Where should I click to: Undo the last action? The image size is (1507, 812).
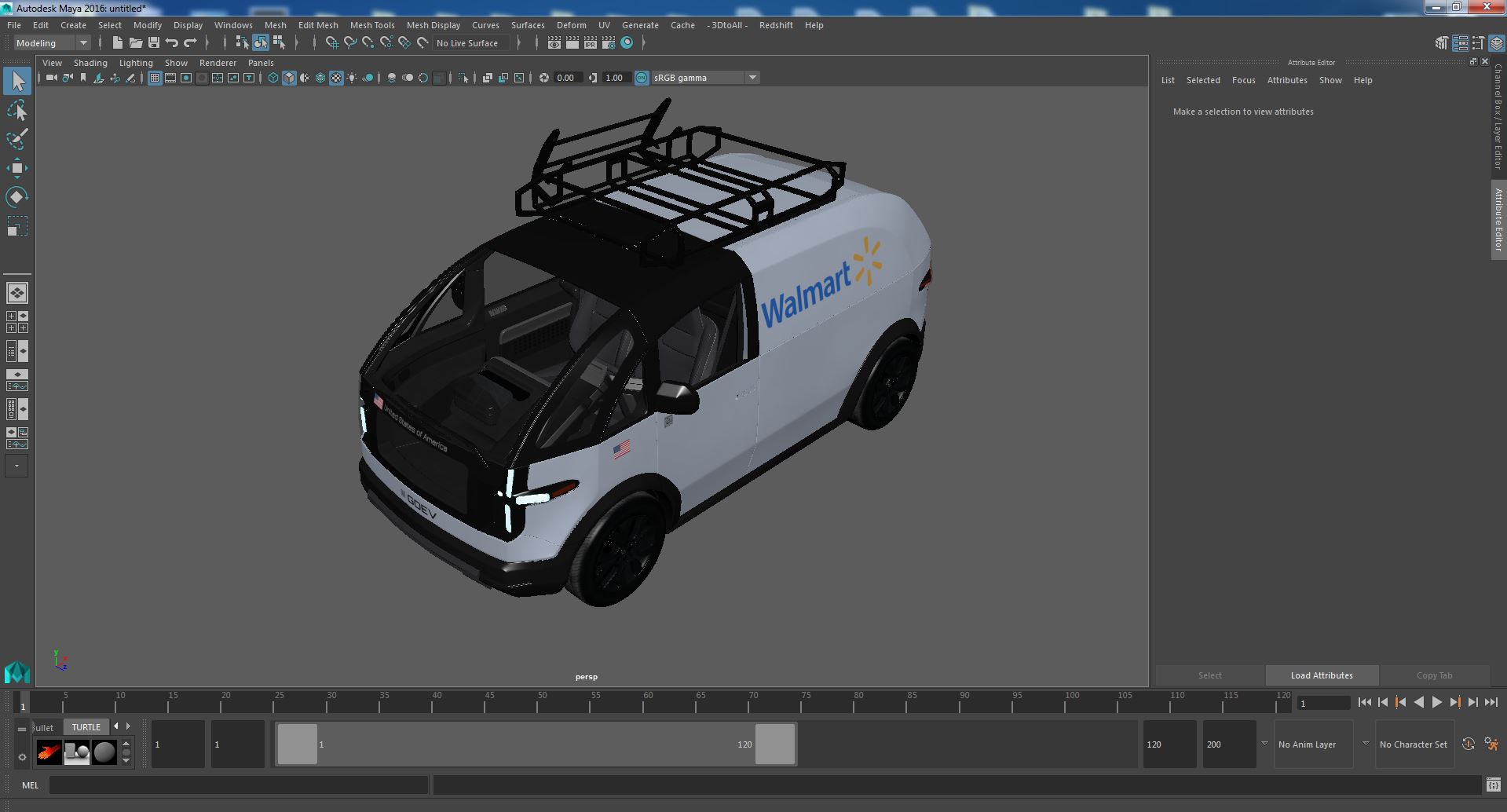coord(172,43)
